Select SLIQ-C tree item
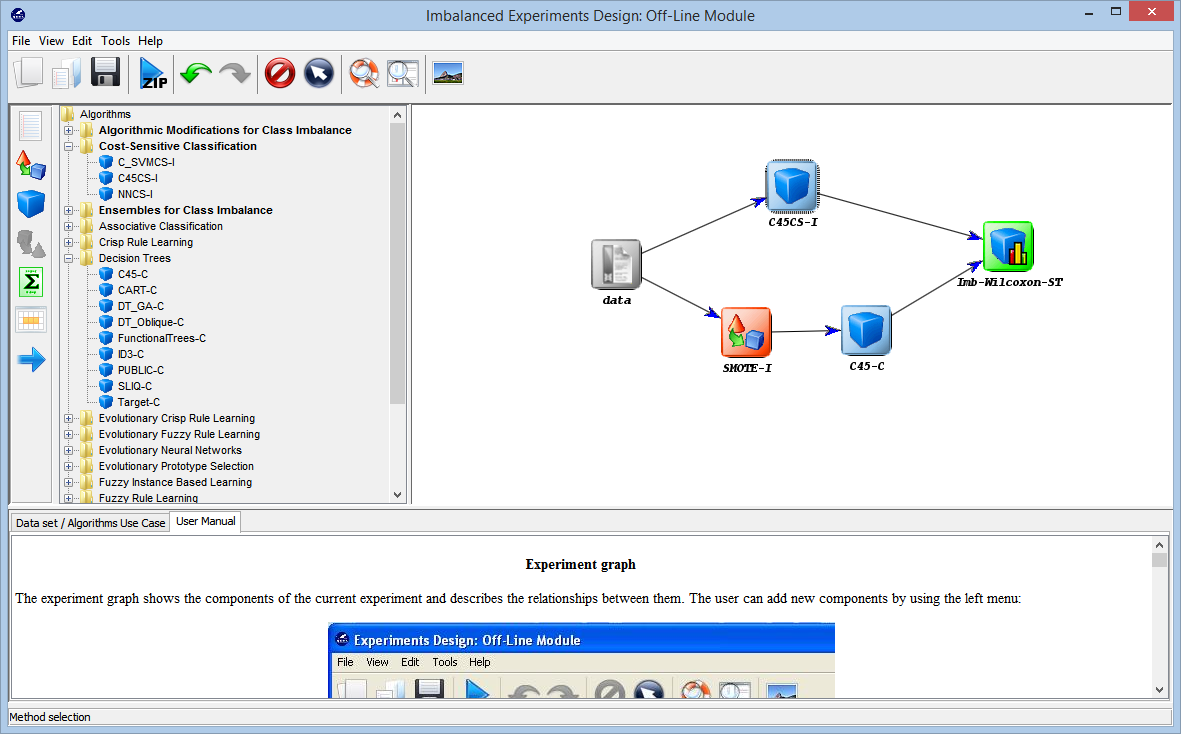The width and height of the screenshot is (1181, 734). tap(135, 386)
